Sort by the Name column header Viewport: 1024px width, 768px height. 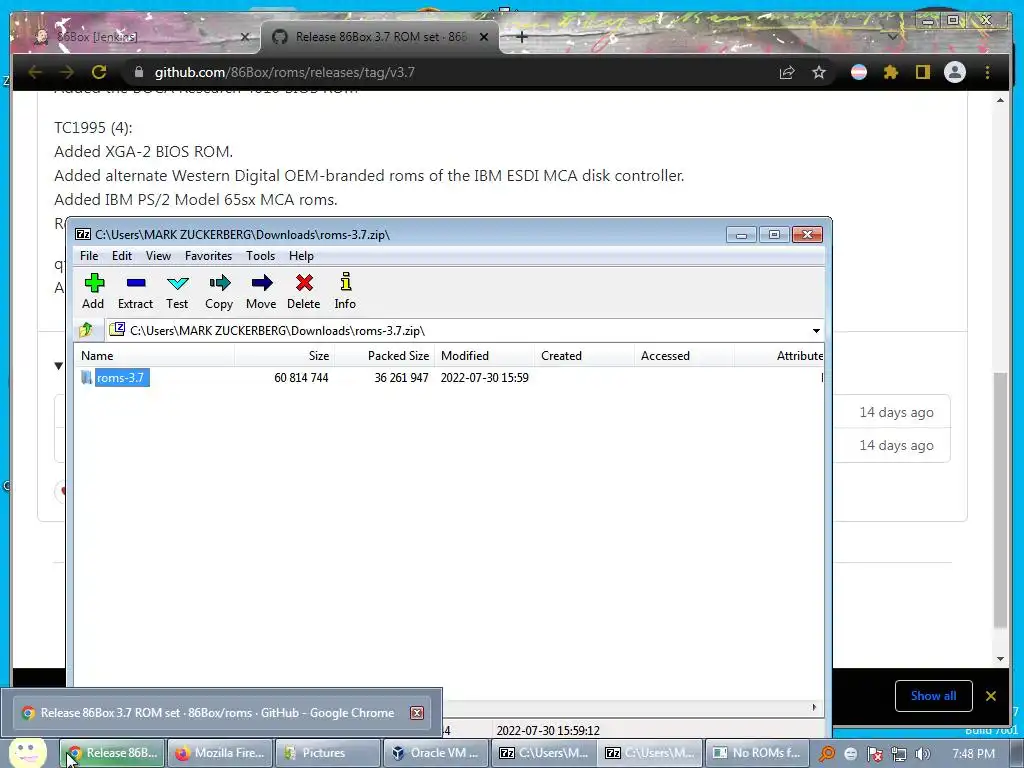[154, 356]
